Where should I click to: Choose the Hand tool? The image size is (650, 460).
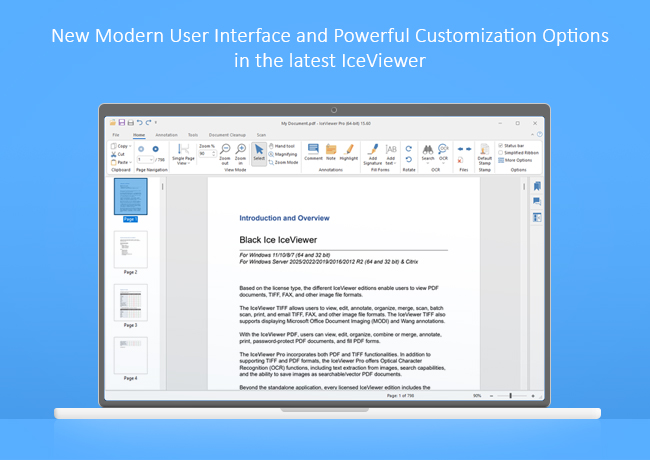[x=281, y=146]
